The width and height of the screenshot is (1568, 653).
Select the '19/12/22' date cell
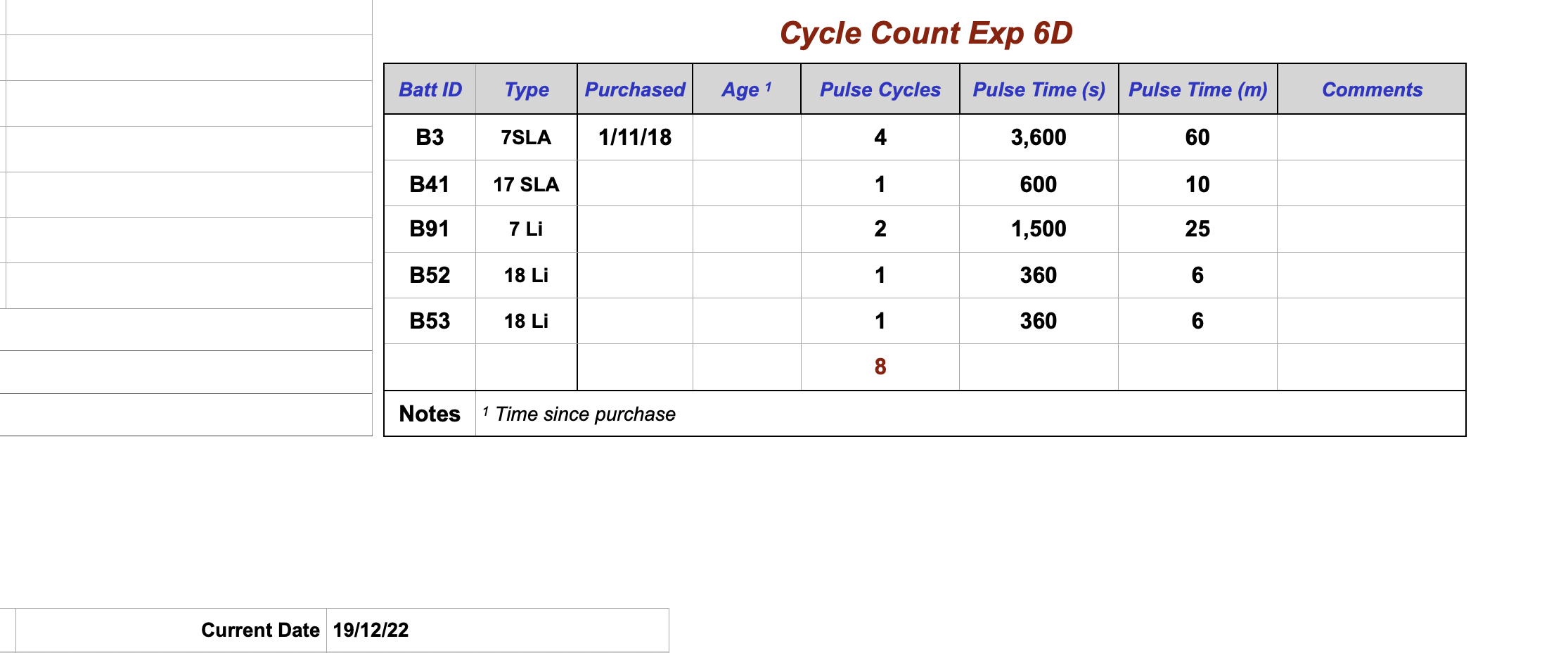[498, 630]
